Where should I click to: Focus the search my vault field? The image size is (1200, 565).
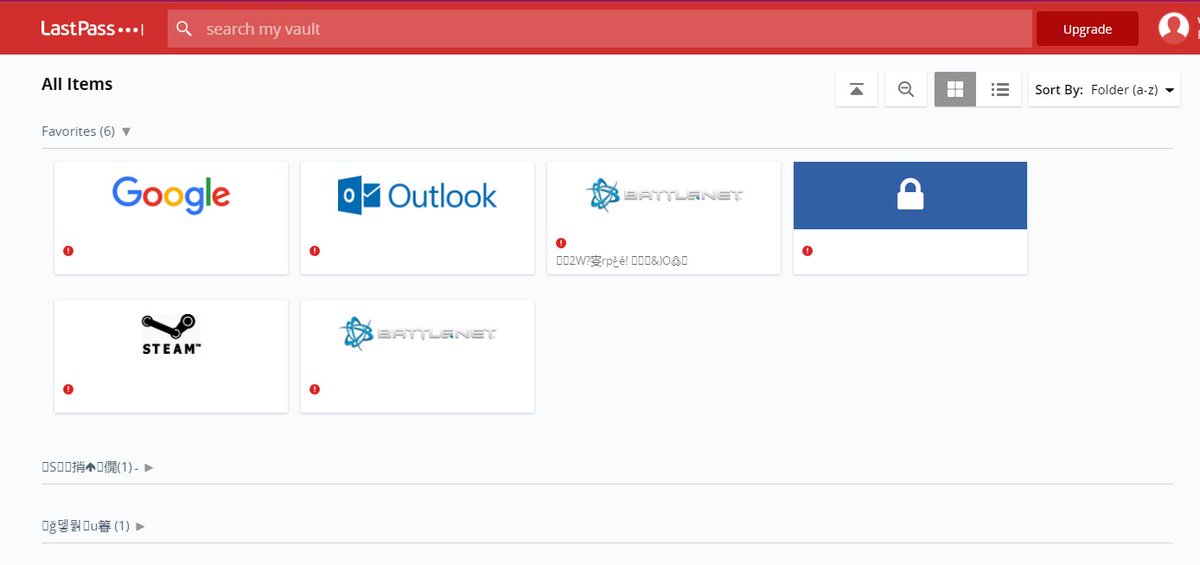600,29
